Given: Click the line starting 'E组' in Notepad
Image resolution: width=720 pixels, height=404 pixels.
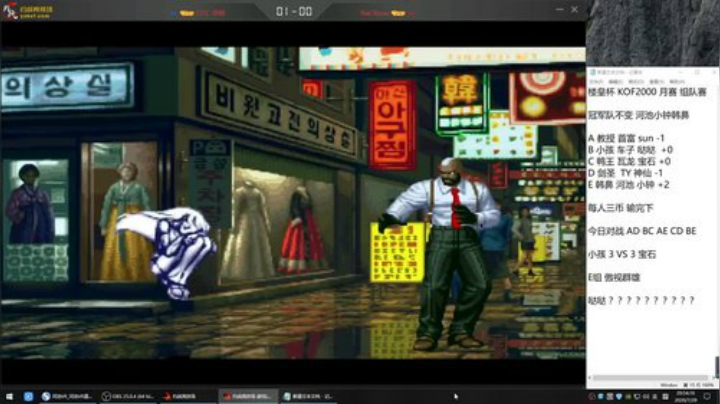Looking at the screenshot, I should [x=614, y=277].
